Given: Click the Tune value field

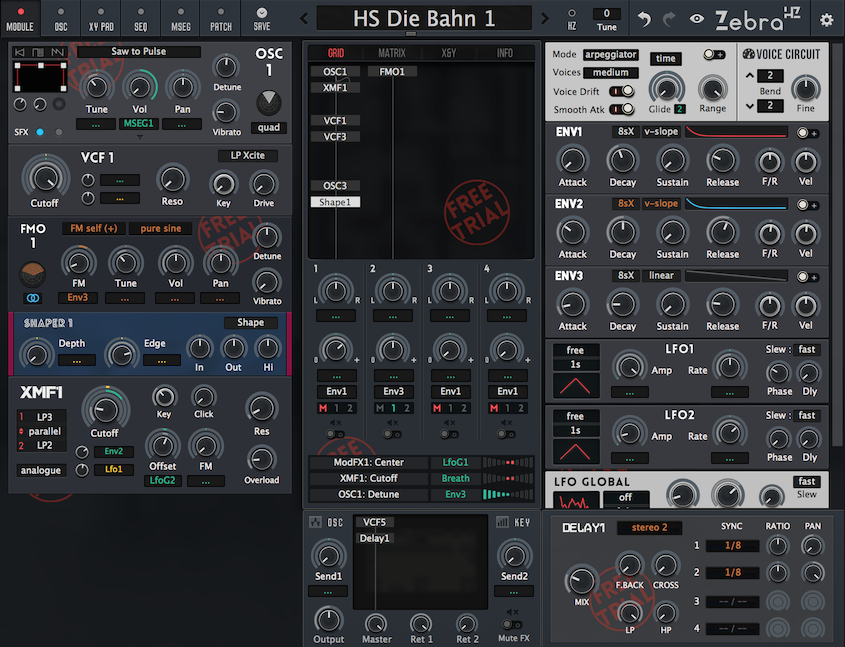Looking at the screenshot, I should (607, 13).
